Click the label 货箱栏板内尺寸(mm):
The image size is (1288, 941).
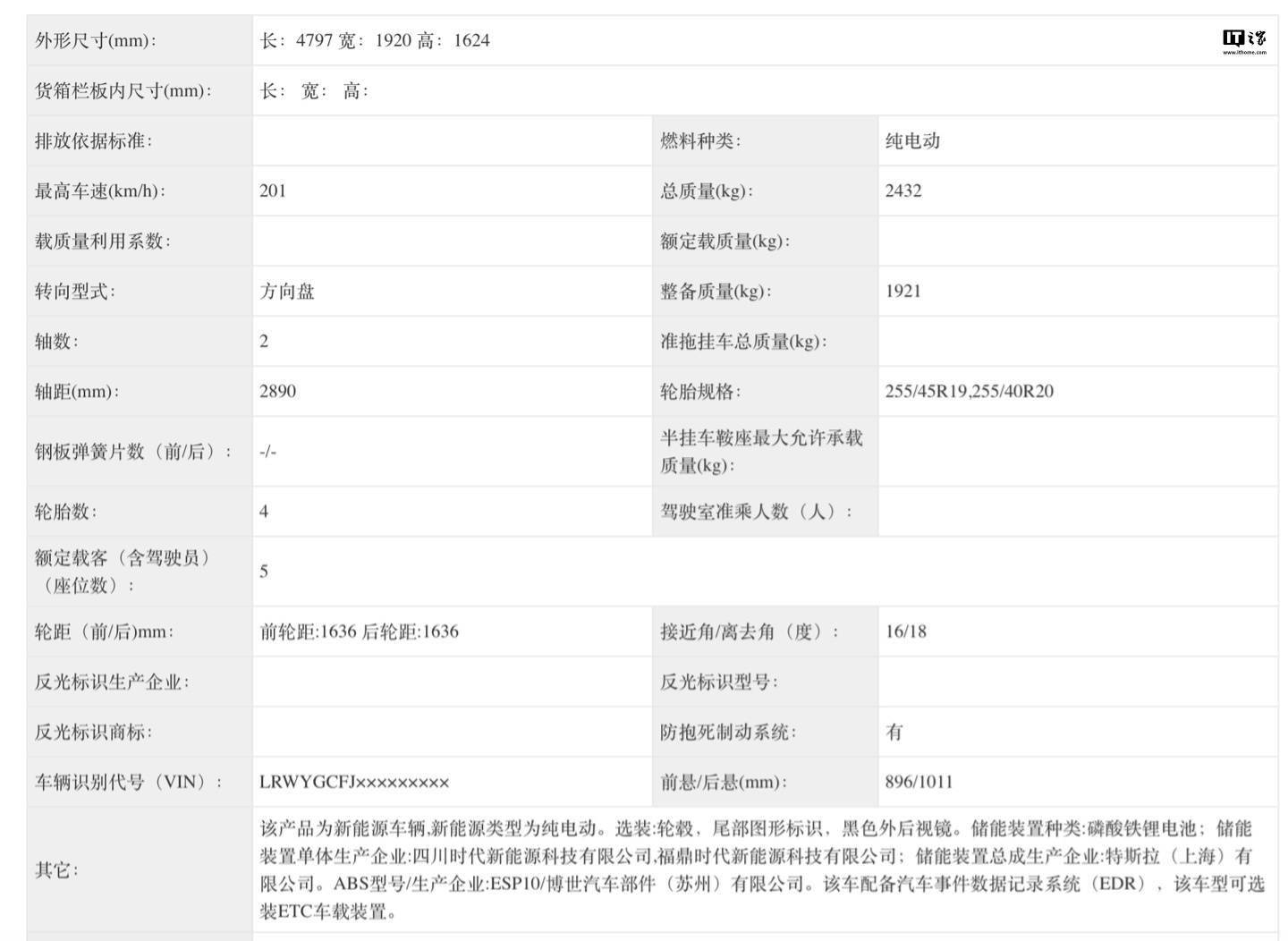[x=123, y=90]
